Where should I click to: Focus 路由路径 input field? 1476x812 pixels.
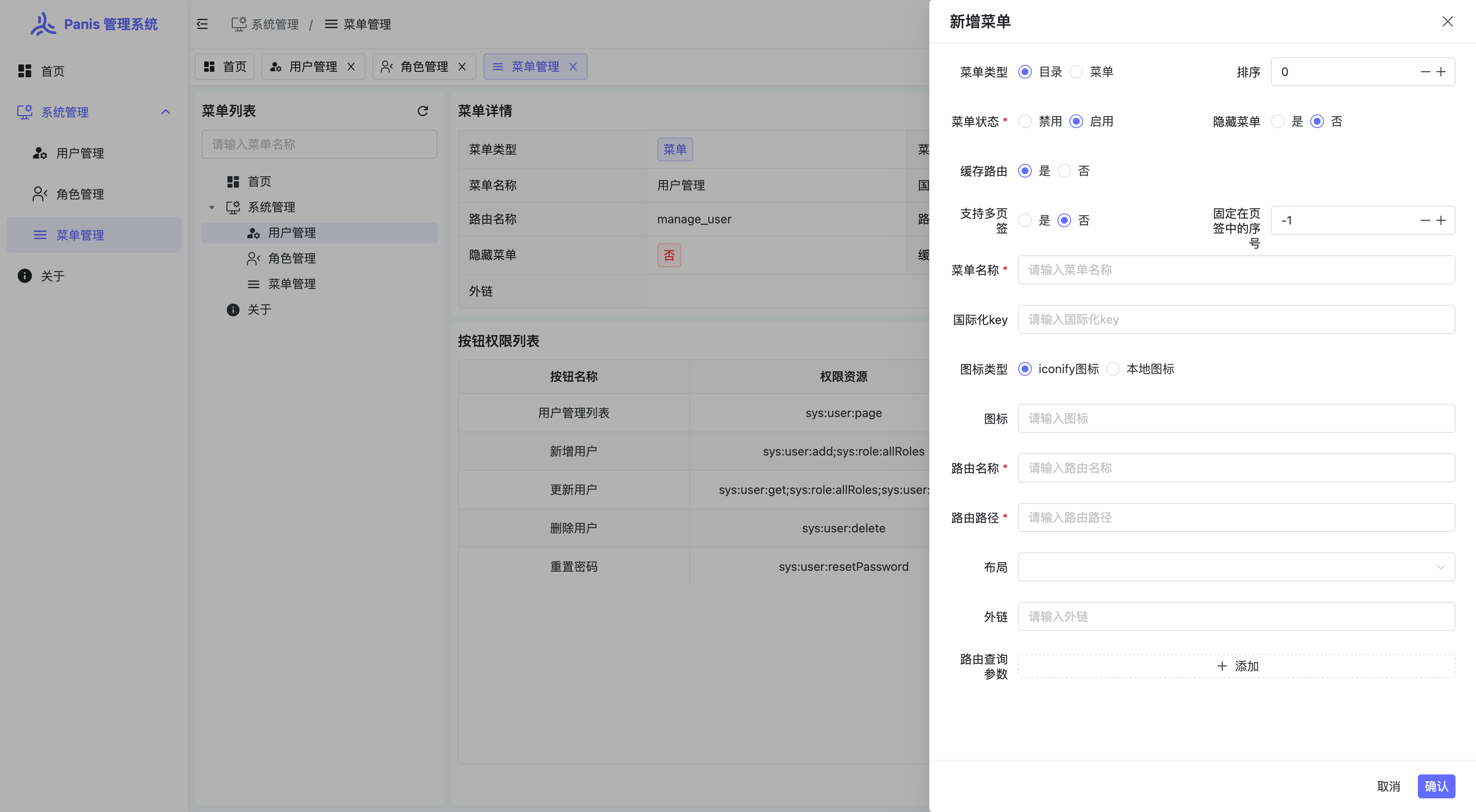[1236, 518]
